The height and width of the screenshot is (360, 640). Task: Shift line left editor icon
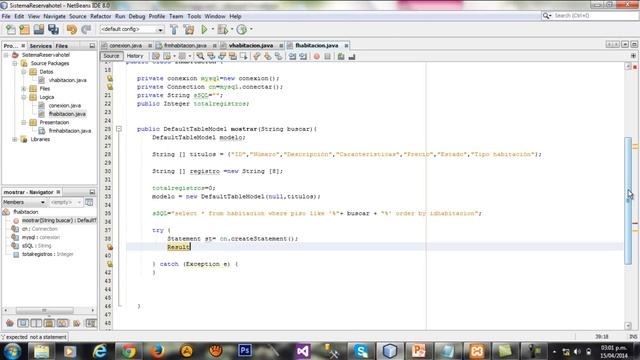pyautogui.click(x=292, y=56)
